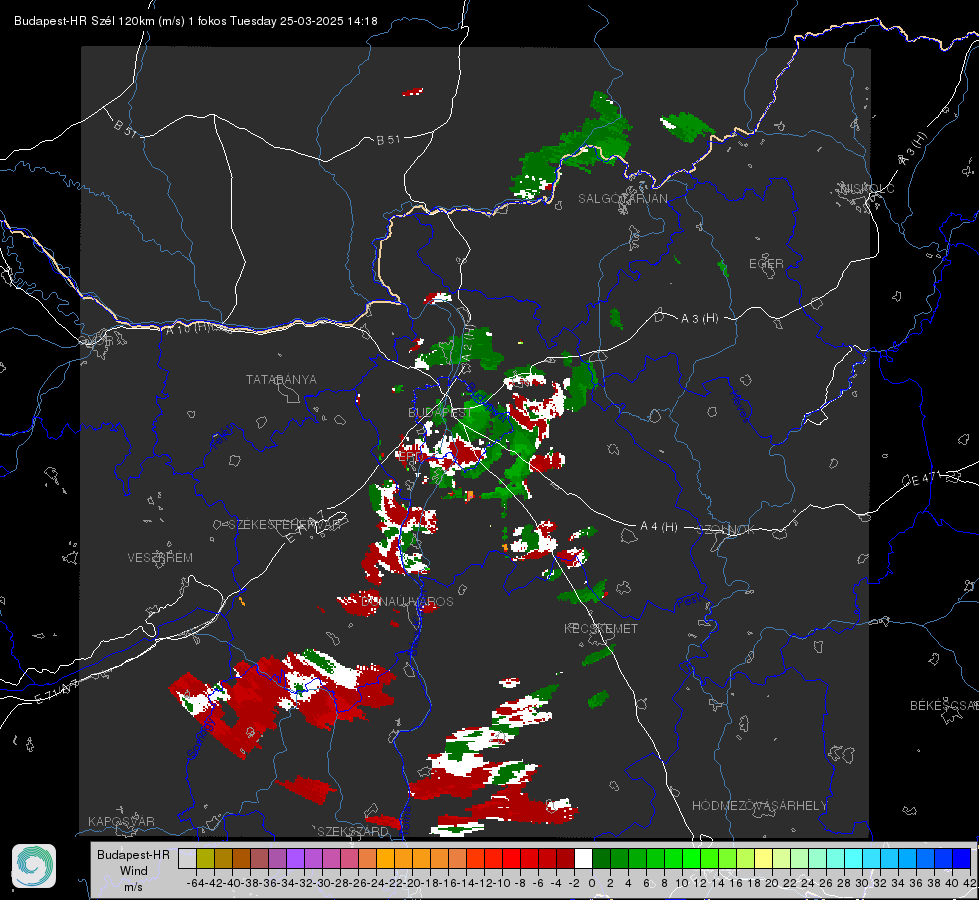Click the small red echo north of B 51
Screen dimensions: 979x900
pyautogui.click(x=413, y=92)
